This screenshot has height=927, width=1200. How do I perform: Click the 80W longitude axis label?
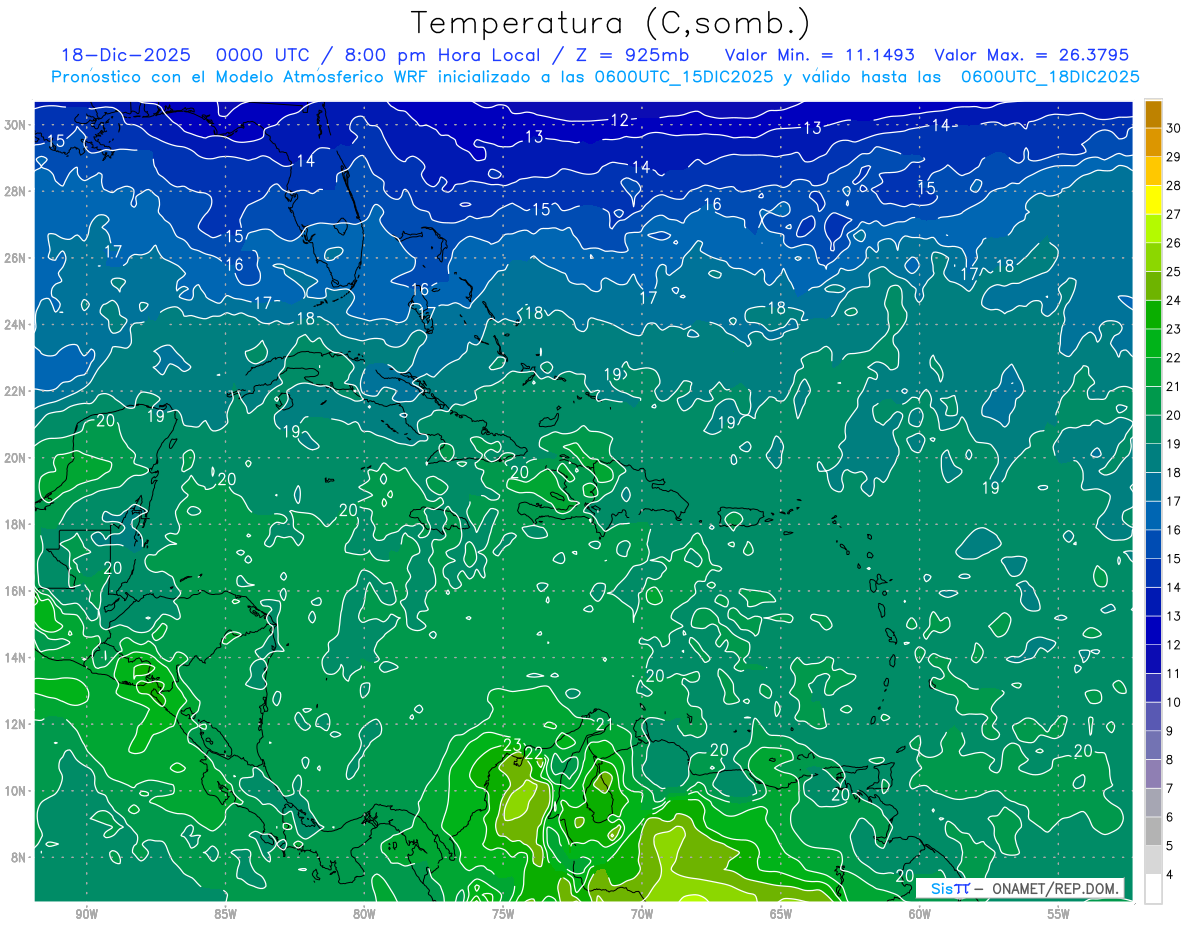pyautogui.click(x=364, y=914)
